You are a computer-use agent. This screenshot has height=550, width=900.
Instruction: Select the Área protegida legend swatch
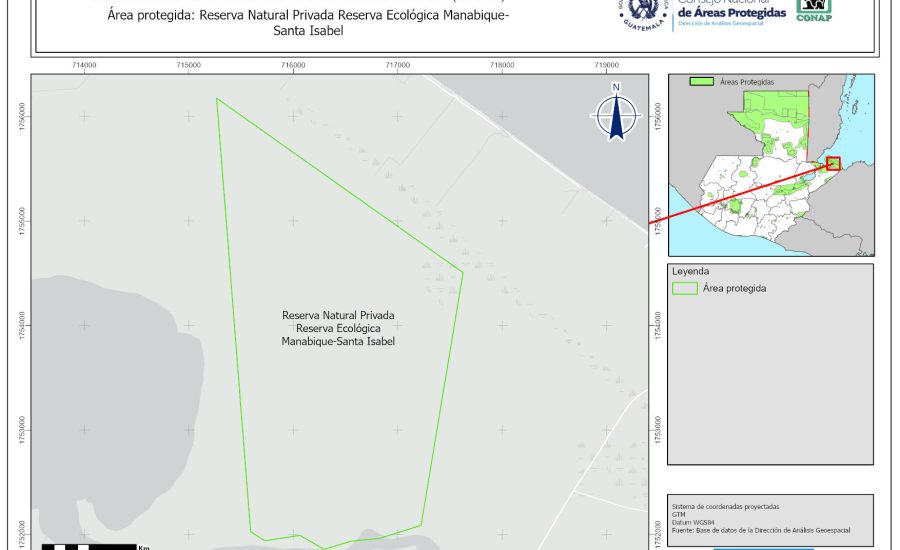(x=685, y=288)
